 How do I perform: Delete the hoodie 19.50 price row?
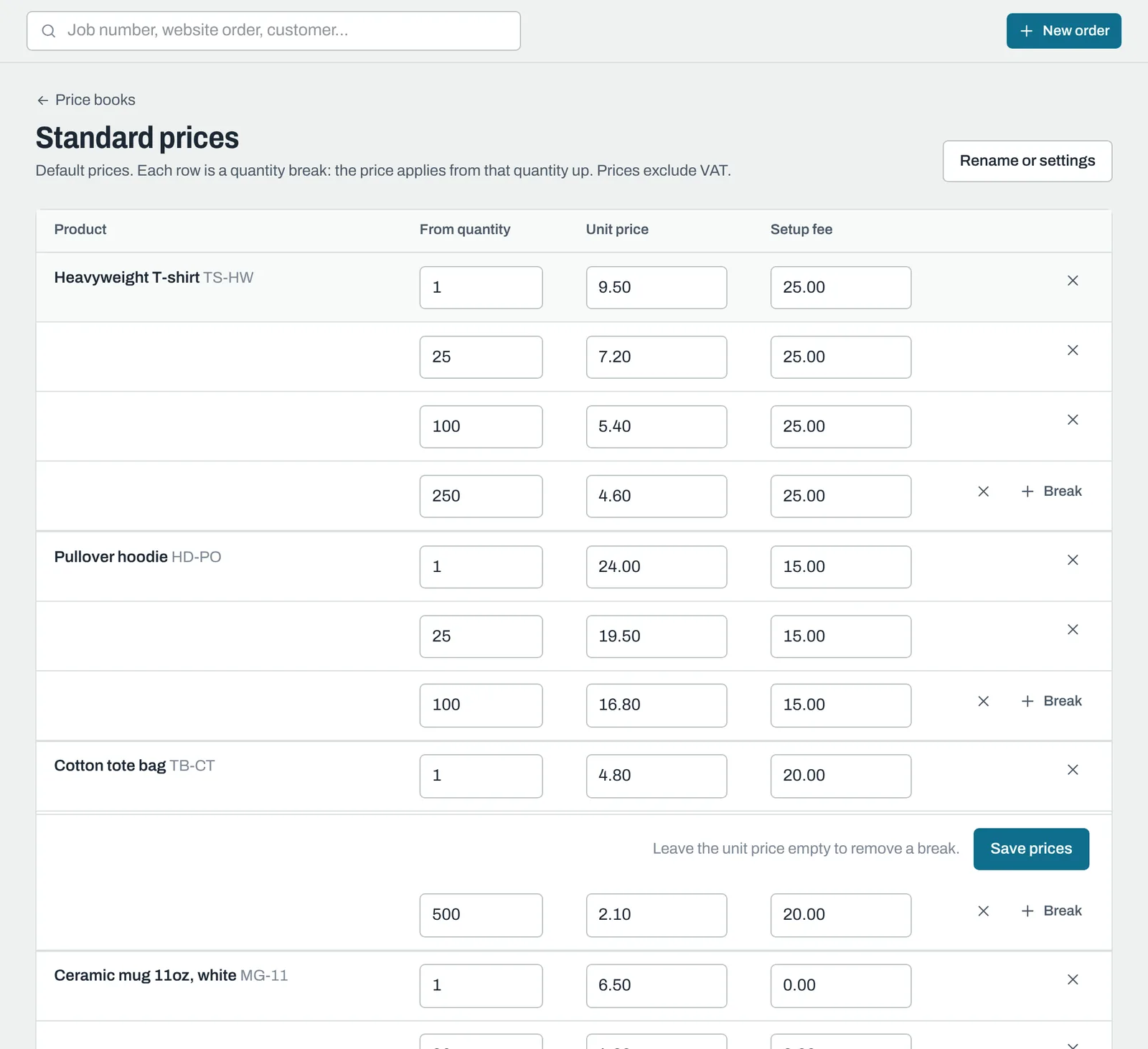point(1073,629)
